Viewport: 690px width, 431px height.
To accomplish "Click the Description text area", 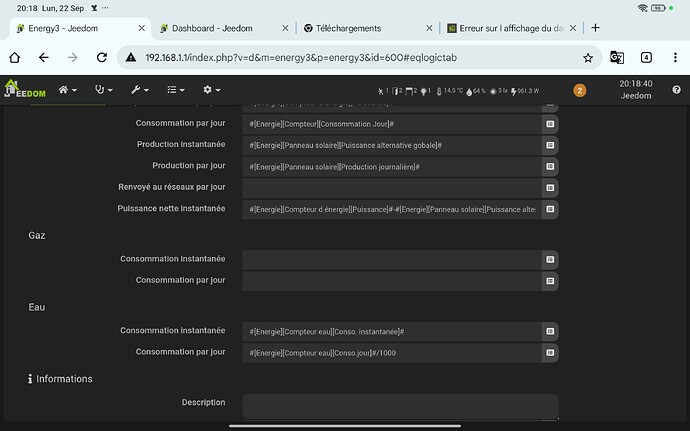I will pyautogui.click(x=400, y=406).
